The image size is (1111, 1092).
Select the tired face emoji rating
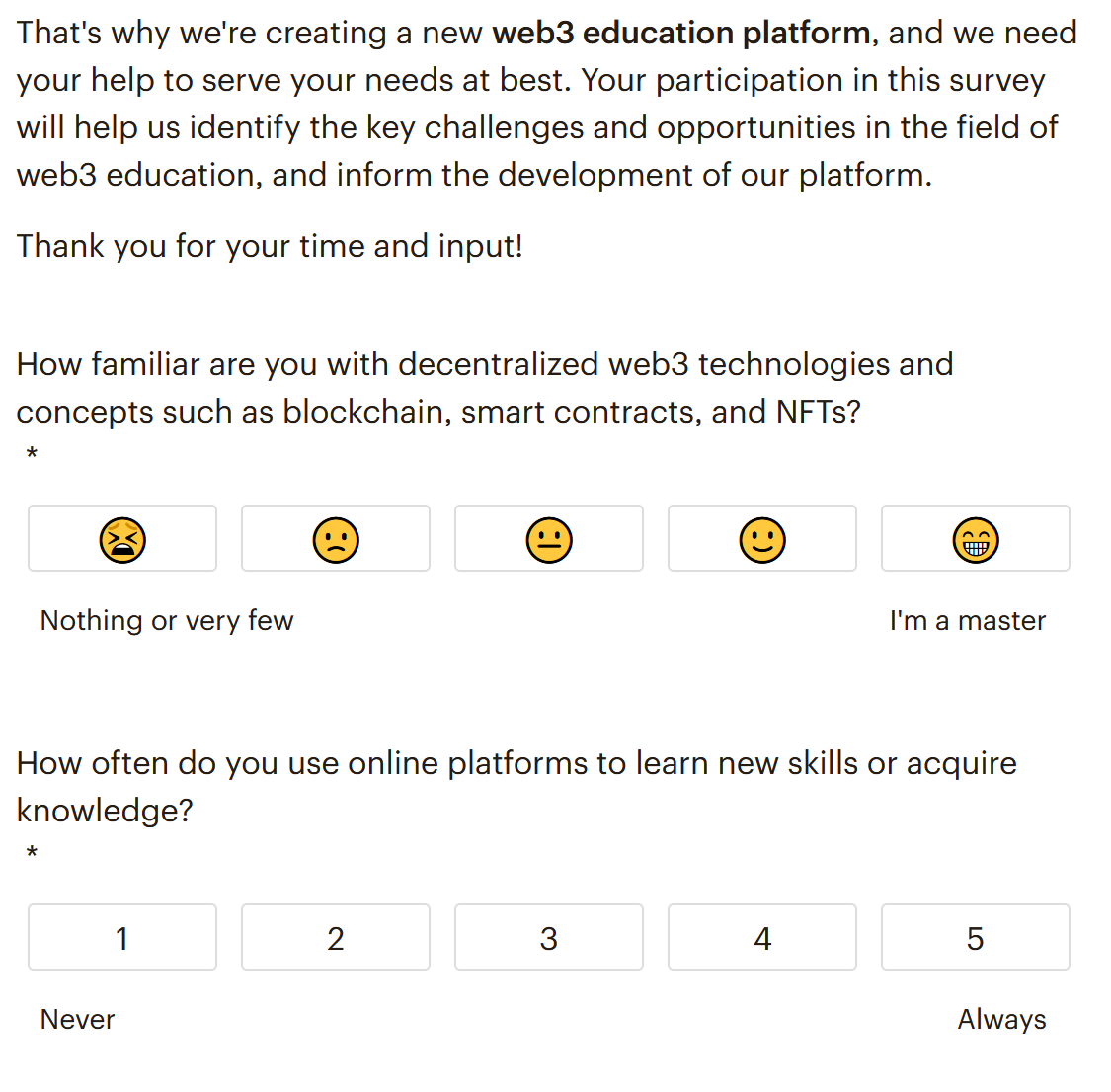pos(122,538)
